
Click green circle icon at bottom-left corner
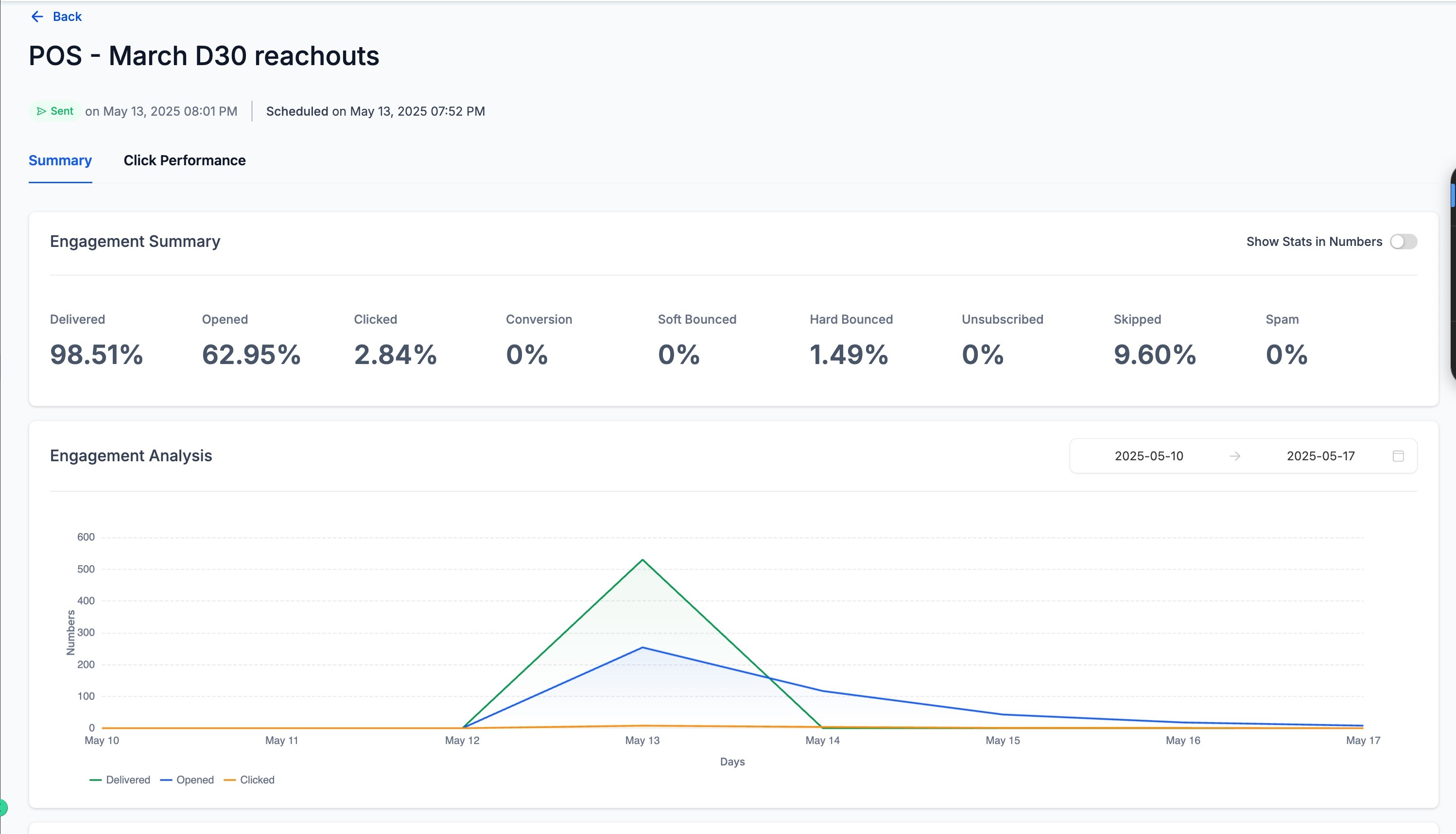2,808
